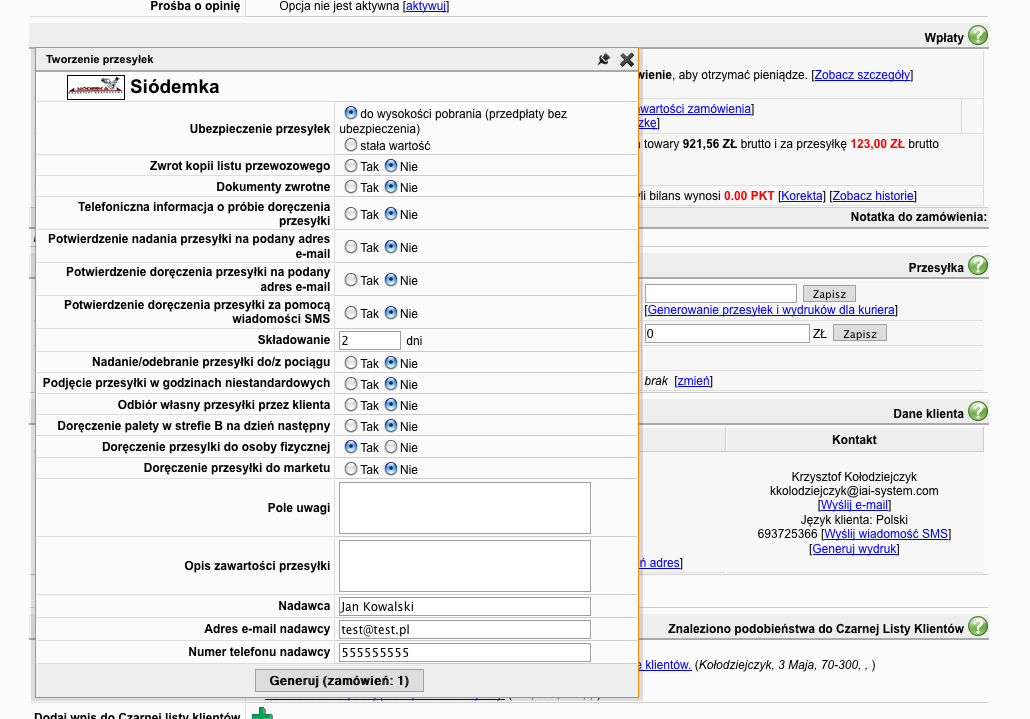
Task: Choose Nie for Telefoniczna informacja o próbie doręczenia
Action: [x=391, y=214]
